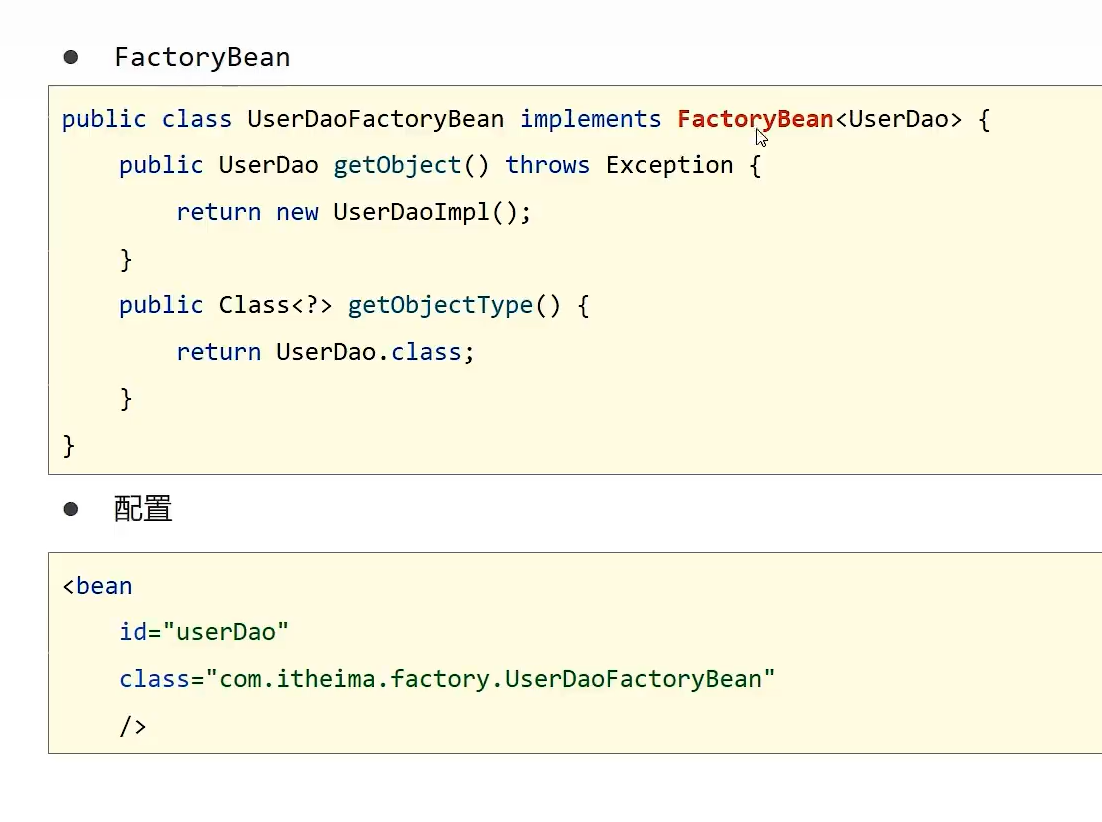1102x822 pixels.
Task: Click the bullet before the 配置 heading
Action: coord(71,509)
